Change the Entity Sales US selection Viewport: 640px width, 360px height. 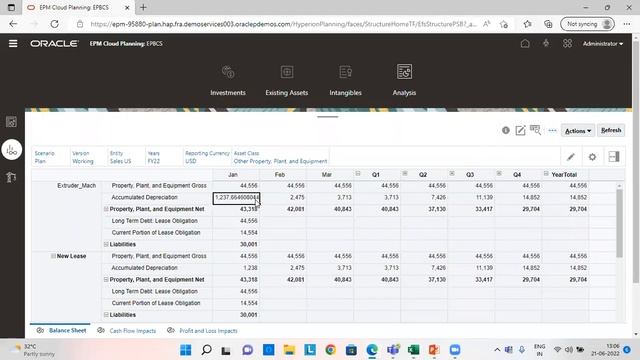pos(120,157)
